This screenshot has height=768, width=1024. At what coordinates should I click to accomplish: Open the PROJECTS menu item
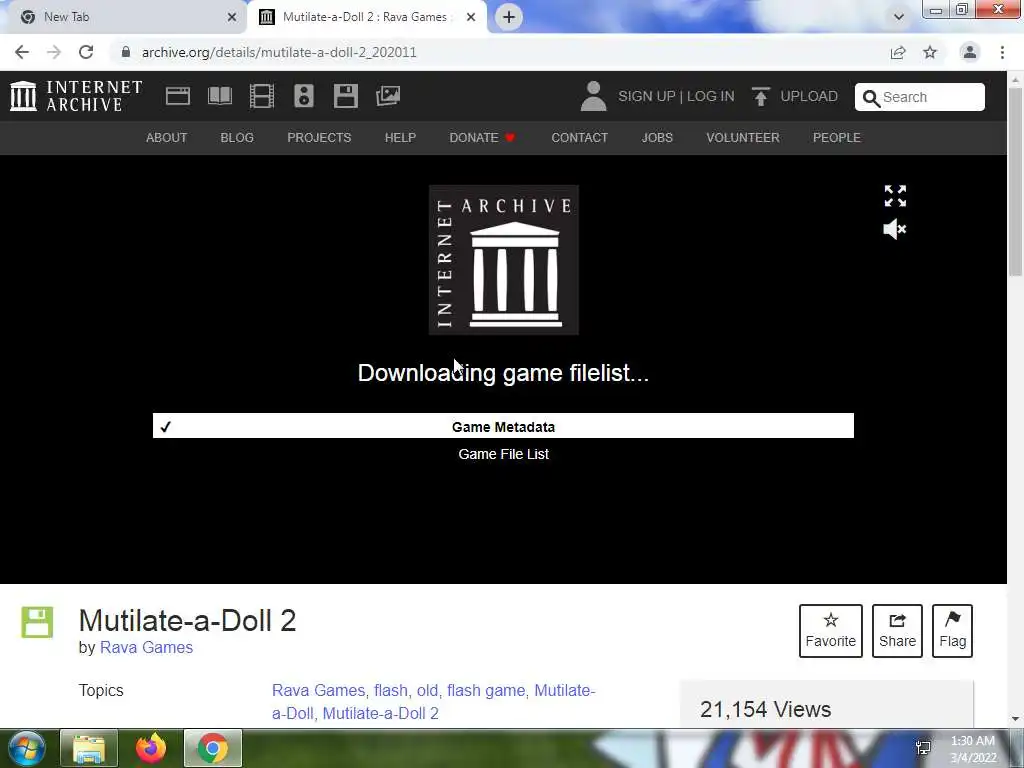click(x=319, y=138)
